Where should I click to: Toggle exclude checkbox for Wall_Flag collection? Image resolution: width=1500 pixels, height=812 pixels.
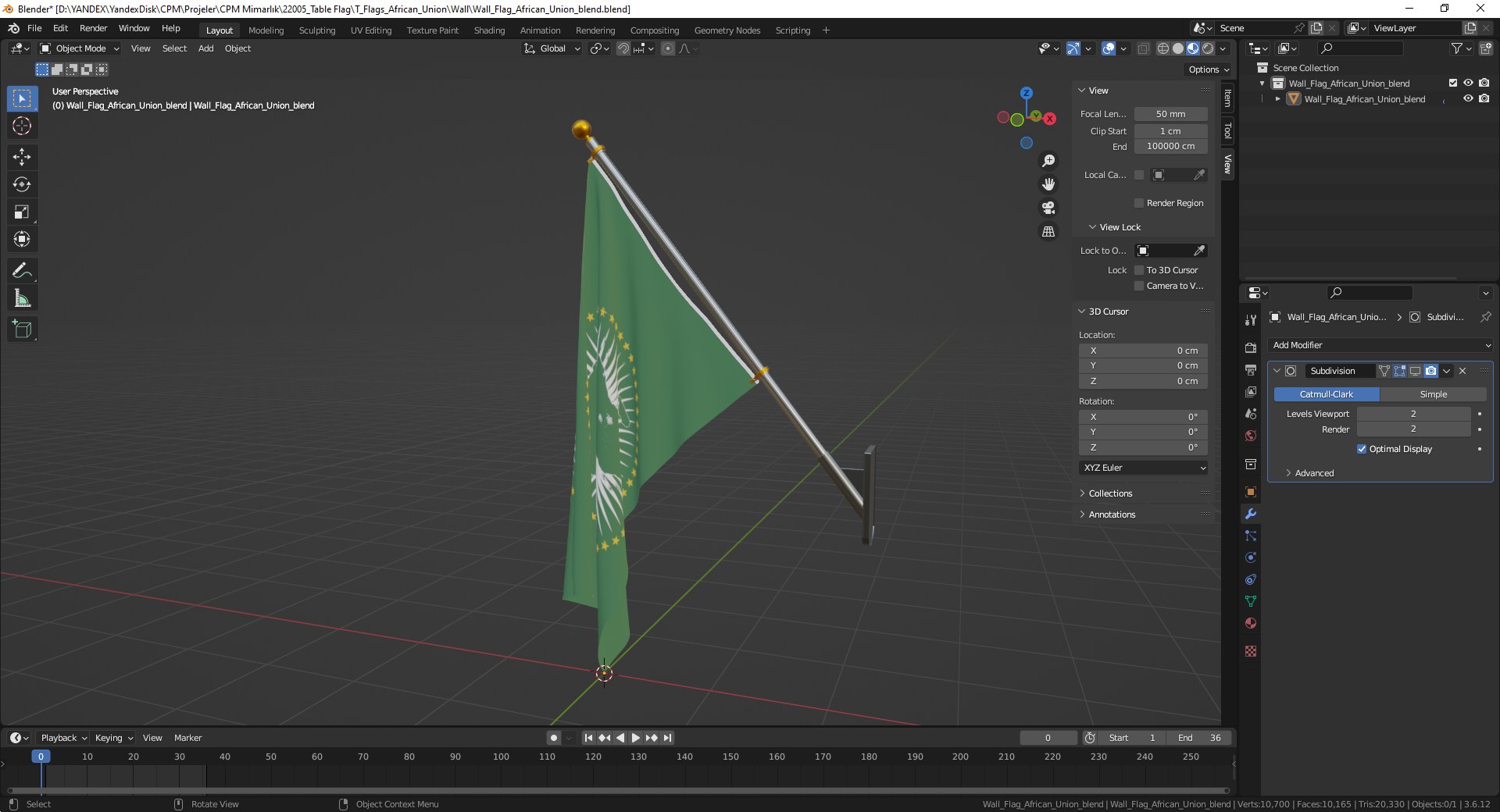click(1453, 83)
